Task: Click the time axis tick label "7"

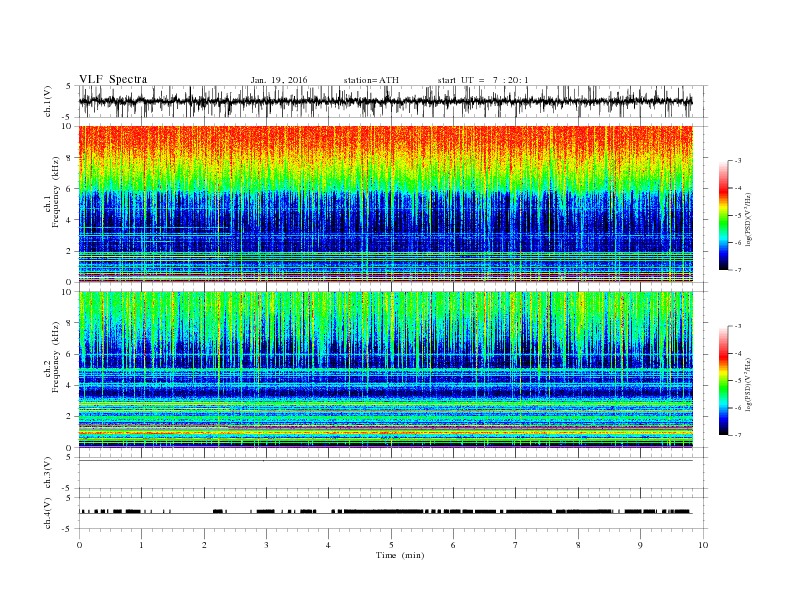Action: click(516, 545)
